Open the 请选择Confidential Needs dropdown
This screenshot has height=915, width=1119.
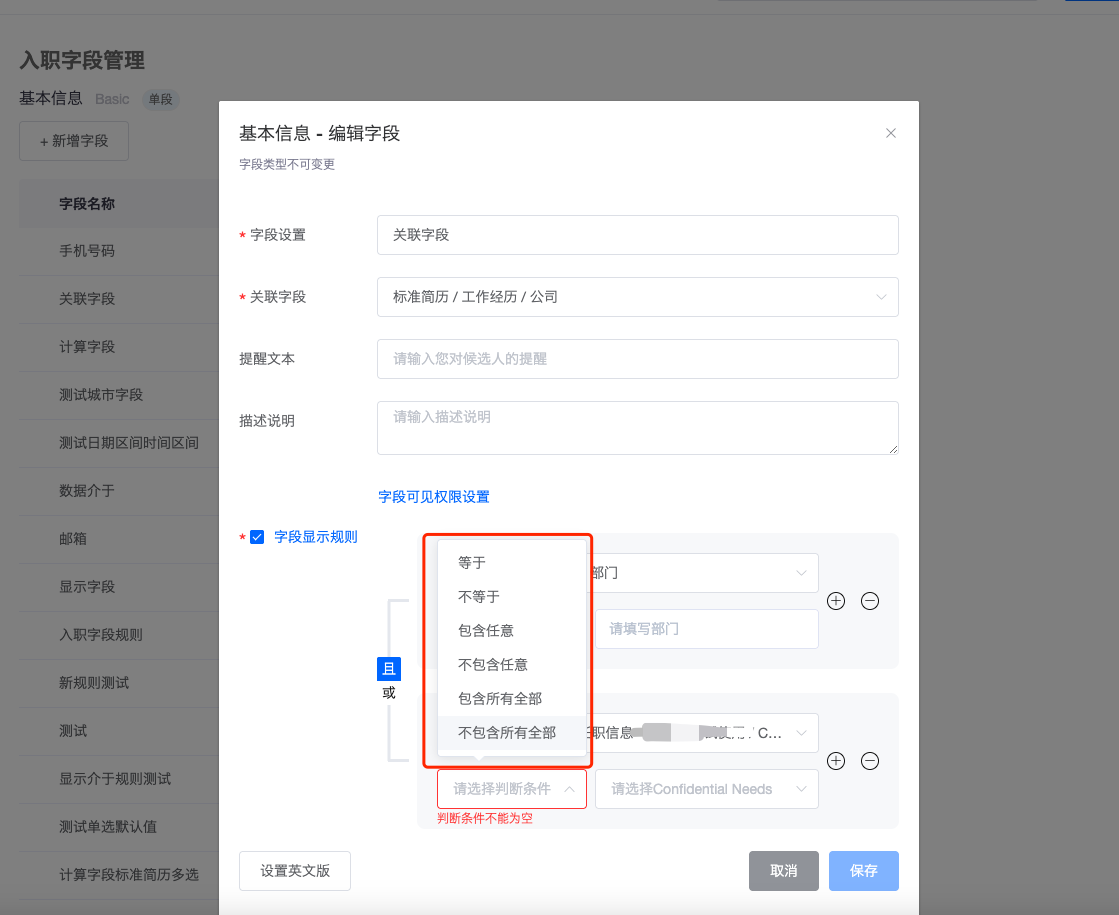point(707,789)
